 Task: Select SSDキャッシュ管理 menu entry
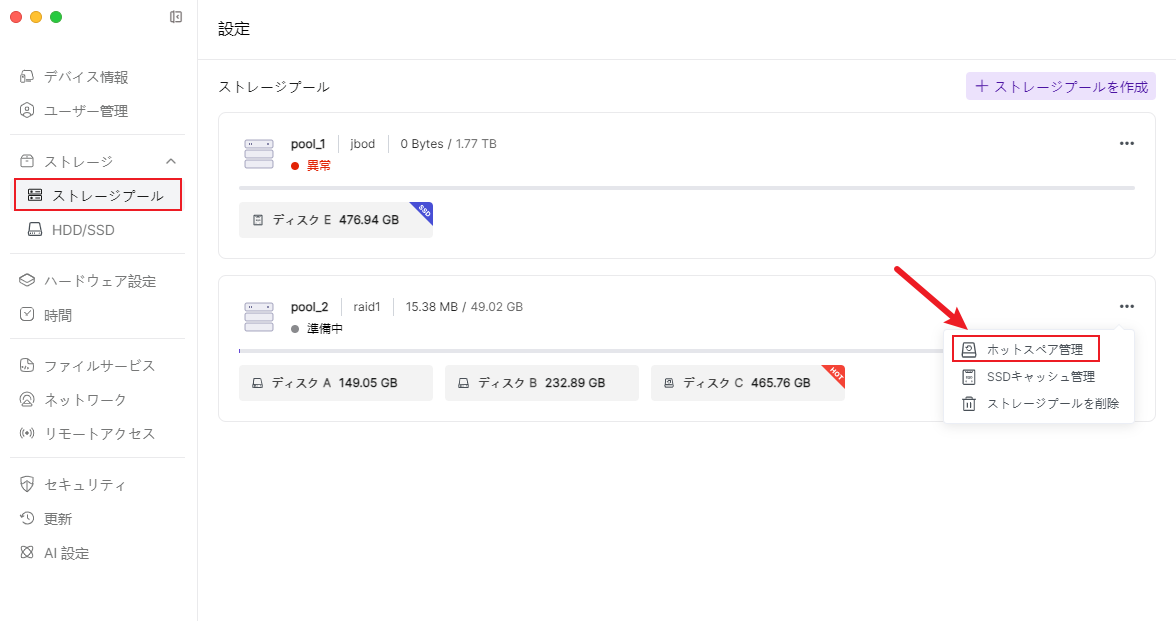1040,377
